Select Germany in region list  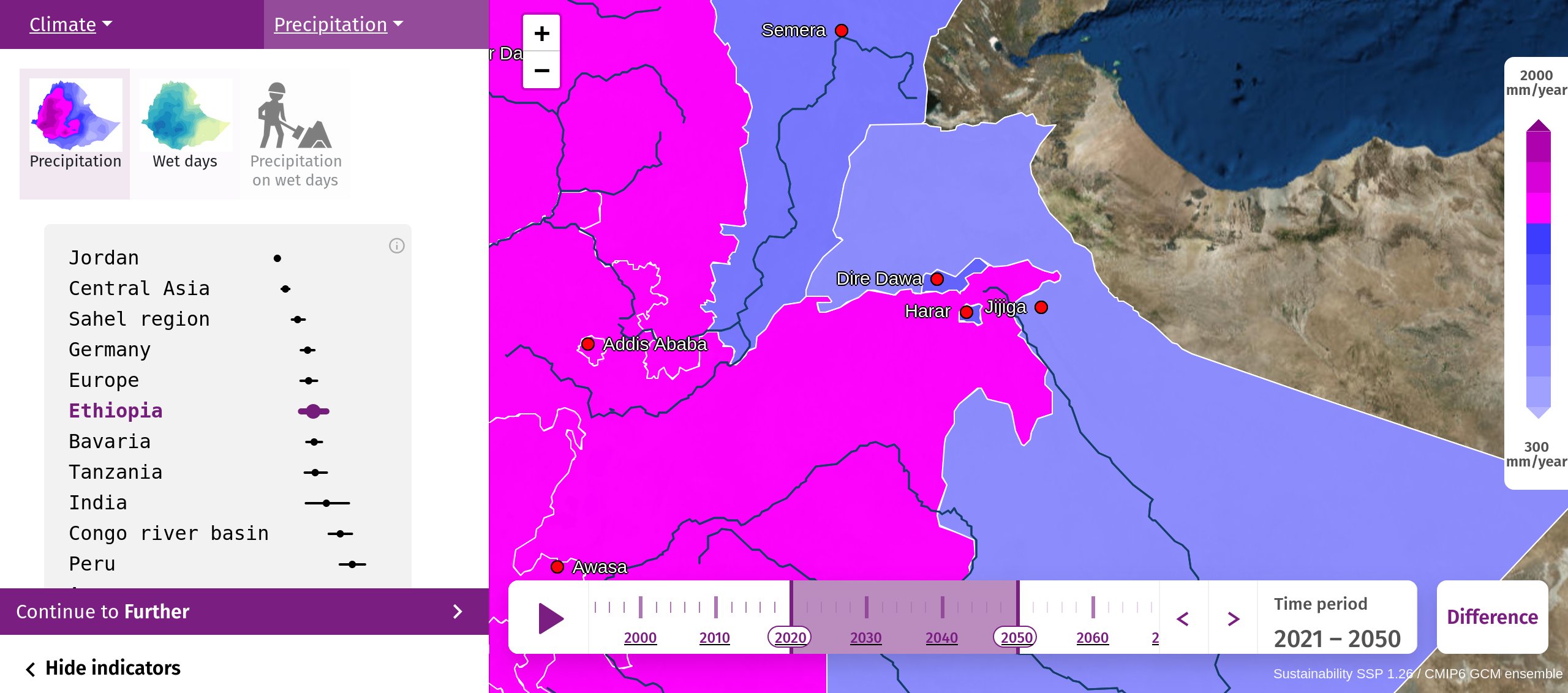(110, 350)
